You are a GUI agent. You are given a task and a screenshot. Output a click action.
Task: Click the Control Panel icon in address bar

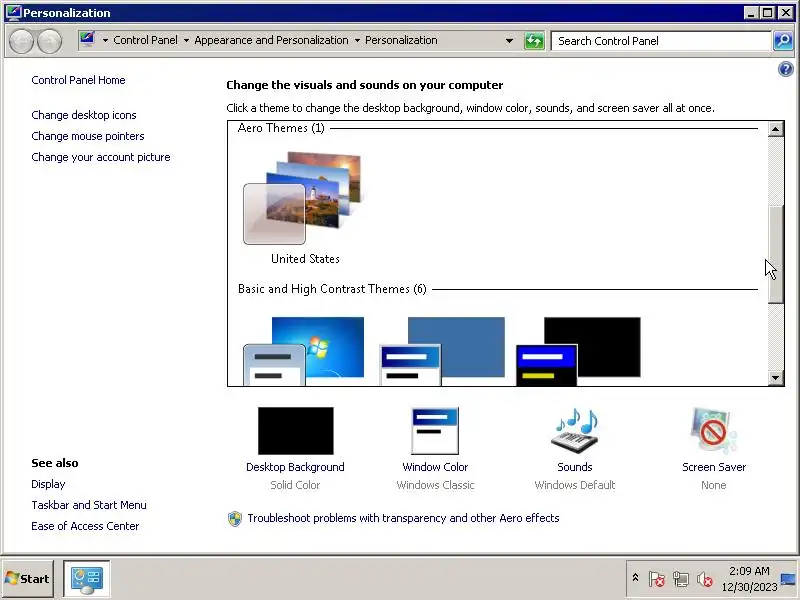[x=87, y=40]
